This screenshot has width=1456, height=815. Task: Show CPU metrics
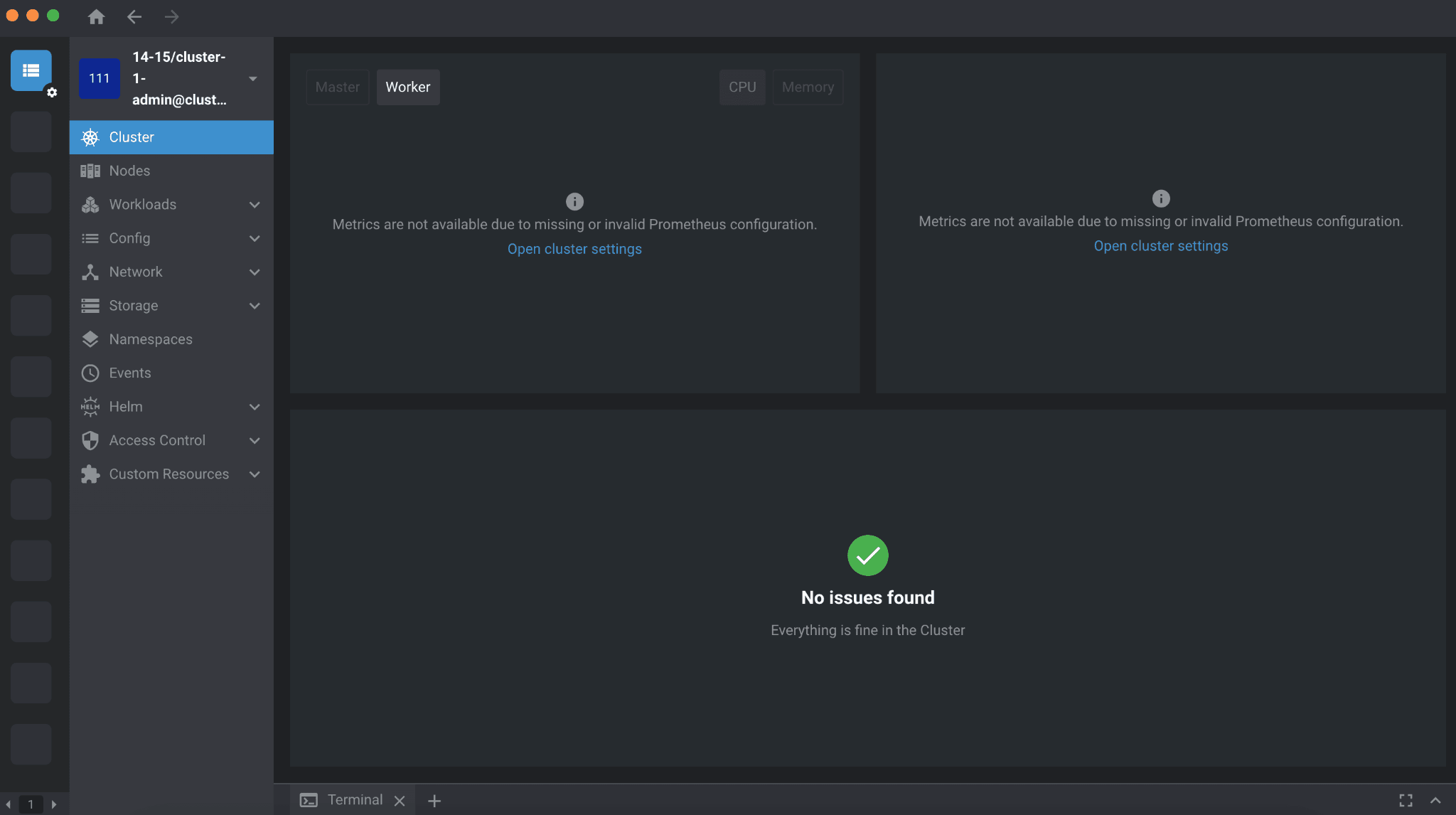click(742, 87)
